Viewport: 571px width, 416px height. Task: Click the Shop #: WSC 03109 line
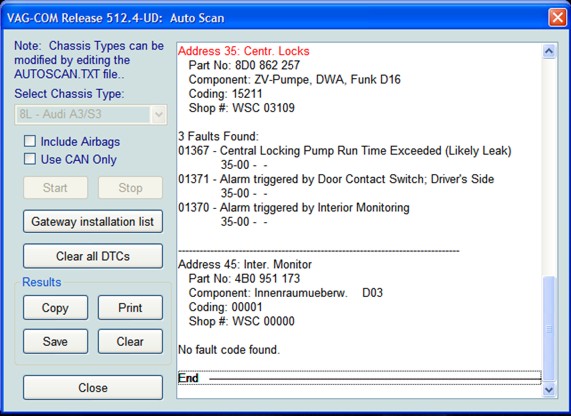click(x=241, y=108)
